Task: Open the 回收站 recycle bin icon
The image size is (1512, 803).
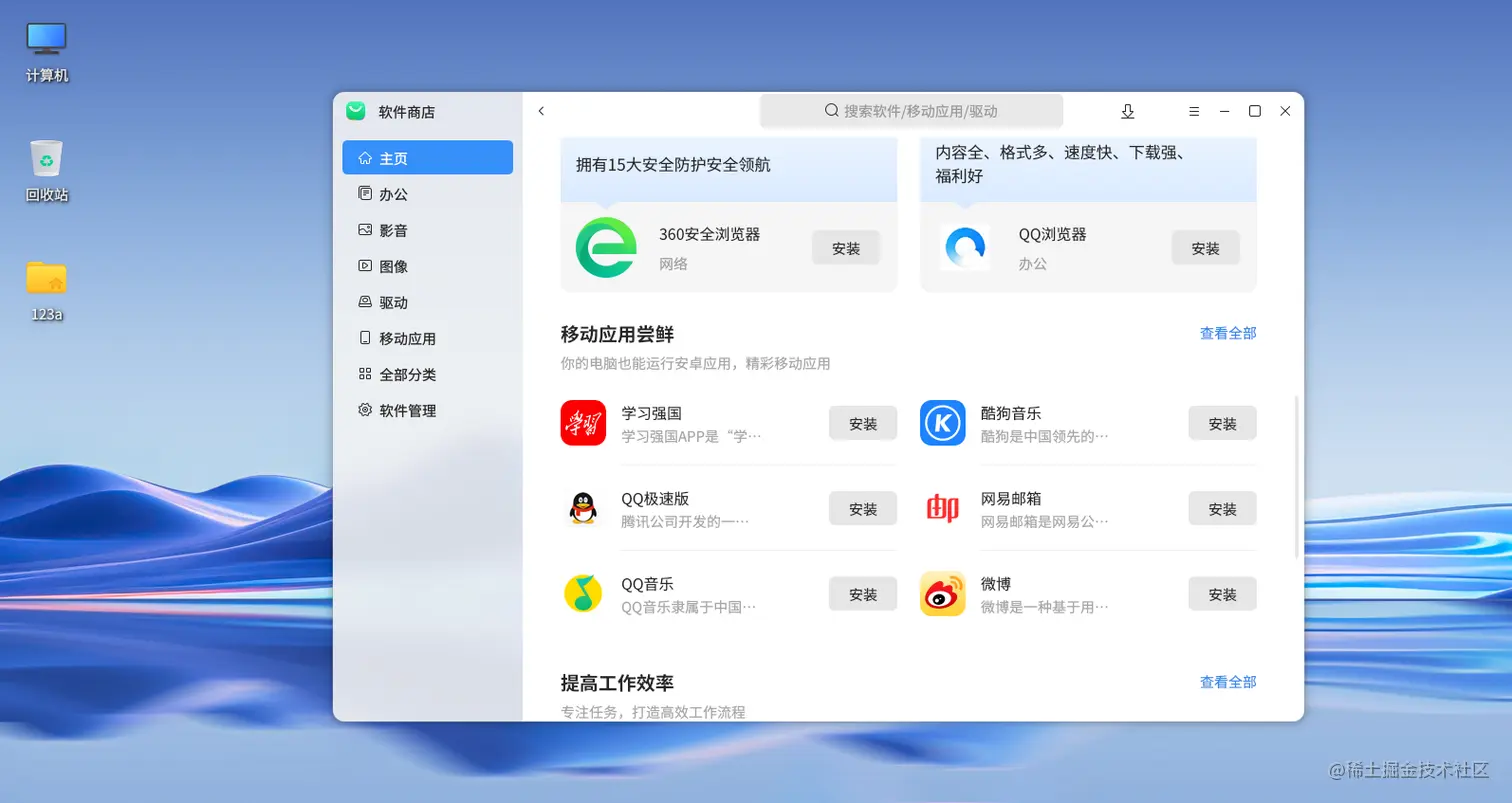Action: pyautogui.click(x=46, y=171)
